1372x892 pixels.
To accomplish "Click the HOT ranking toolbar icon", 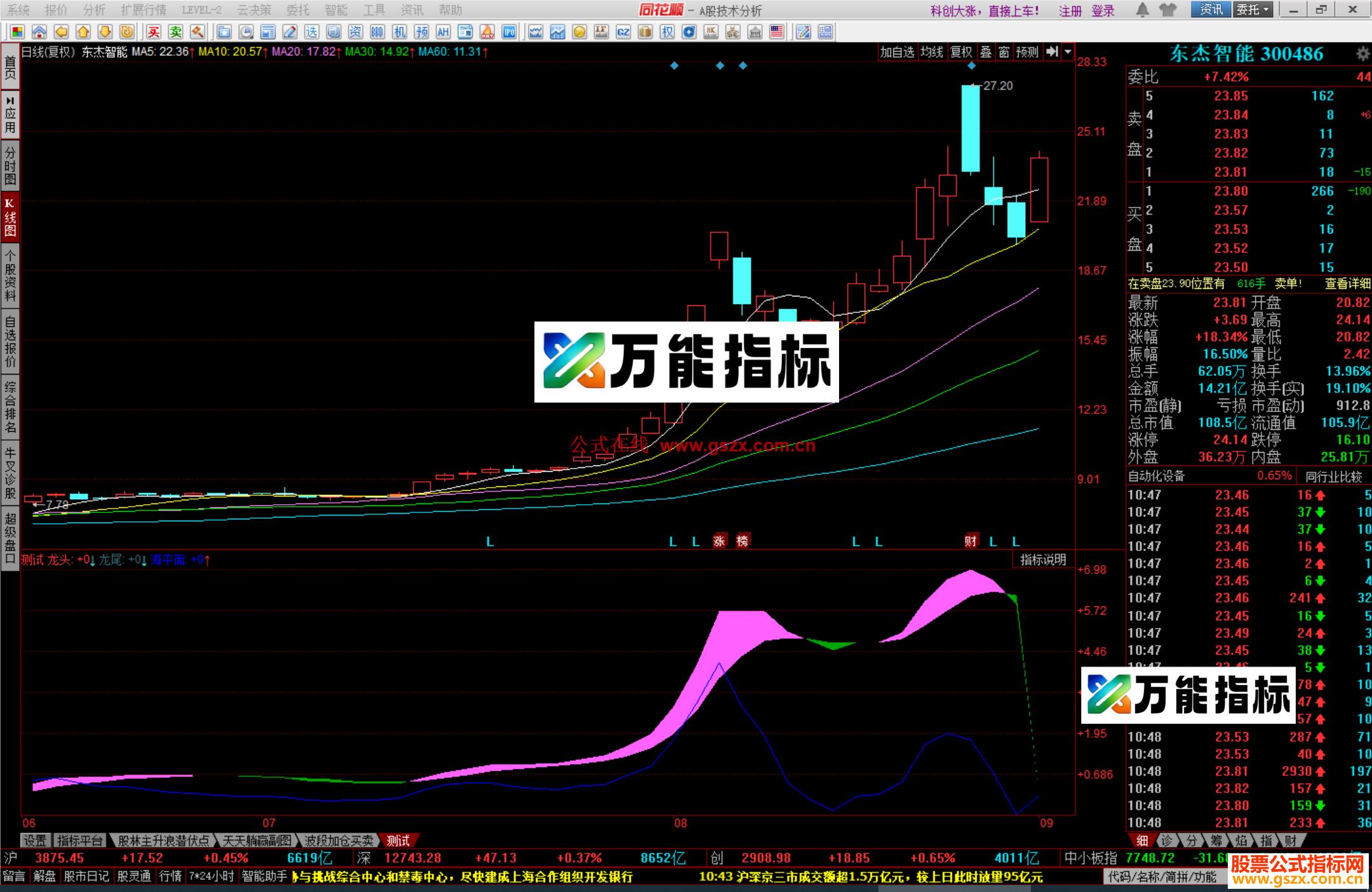I will tap(487, 31).
